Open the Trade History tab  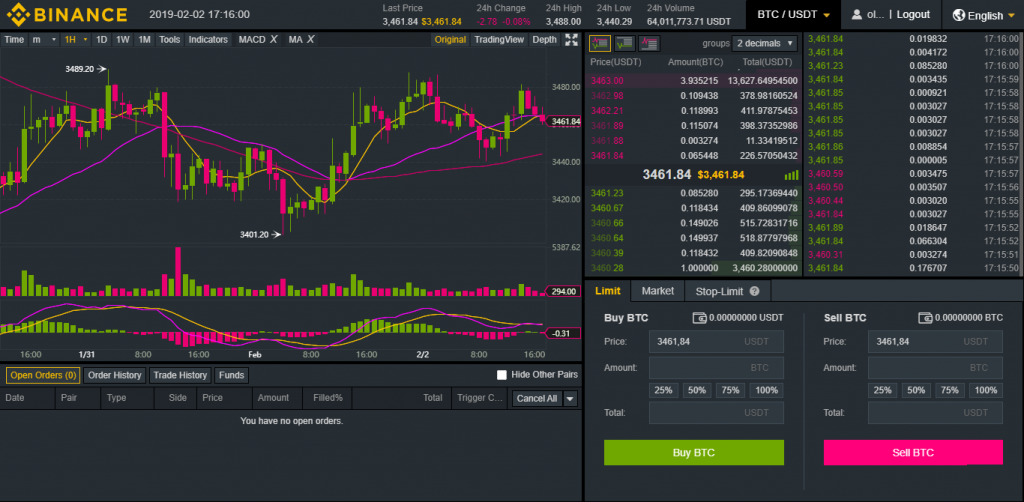point(180,375)
